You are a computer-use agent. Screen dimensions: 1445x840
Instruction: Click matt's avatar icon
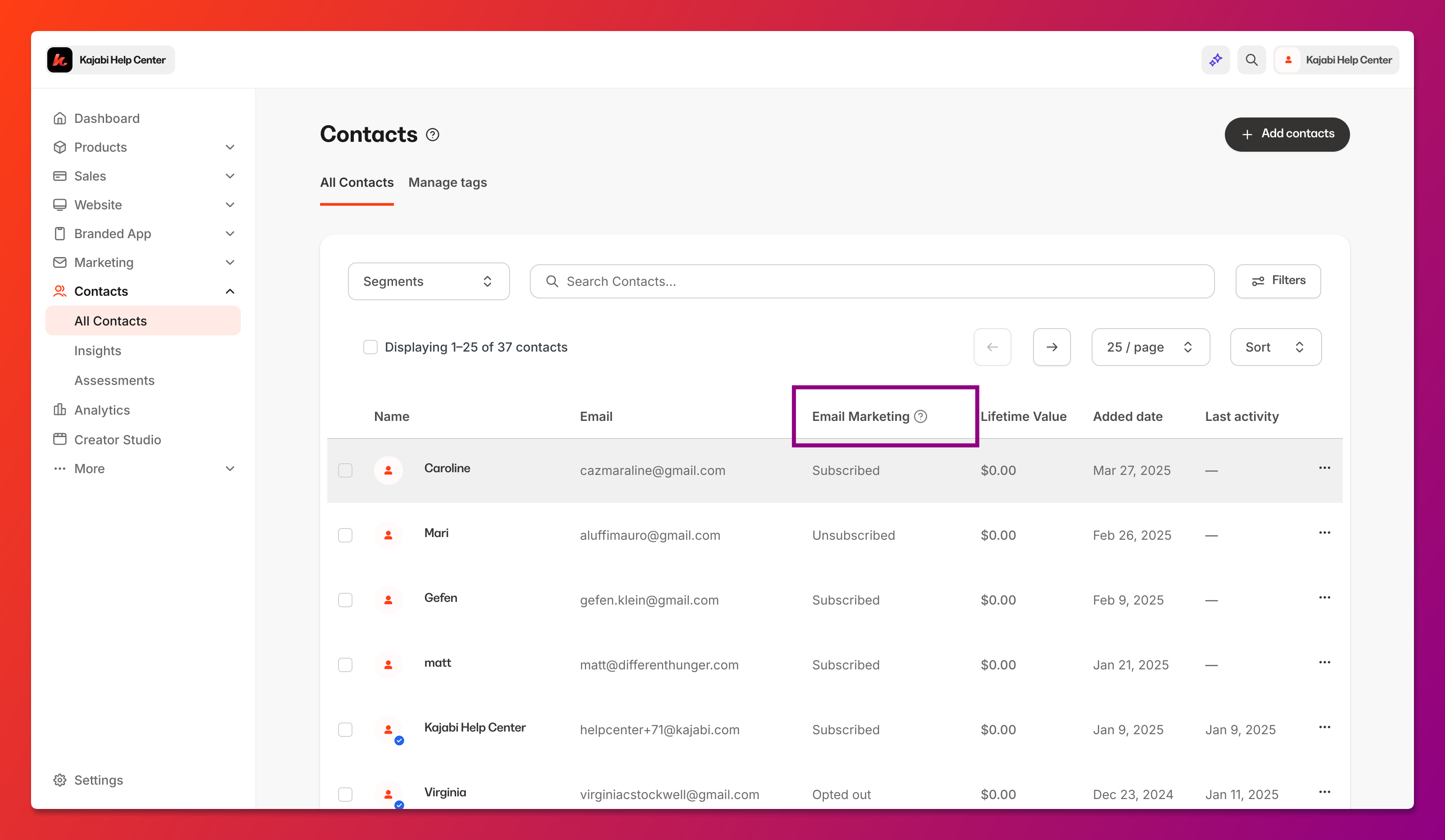[x=388, y=664]
